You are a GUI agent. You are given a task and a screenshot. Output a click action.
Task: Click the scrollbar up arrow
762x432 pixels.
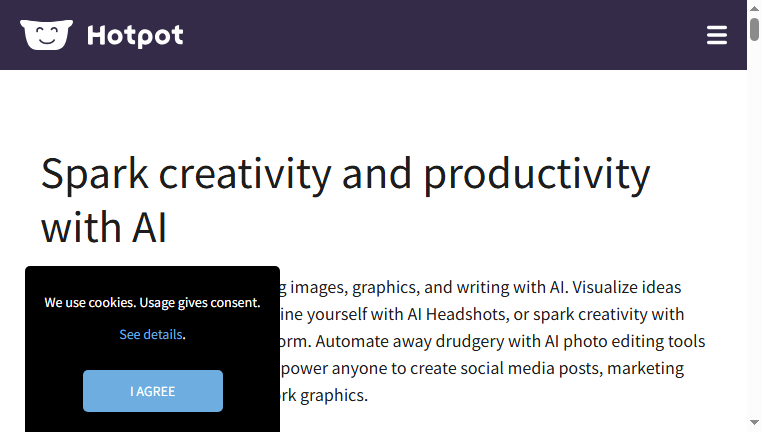click(754, 8)
